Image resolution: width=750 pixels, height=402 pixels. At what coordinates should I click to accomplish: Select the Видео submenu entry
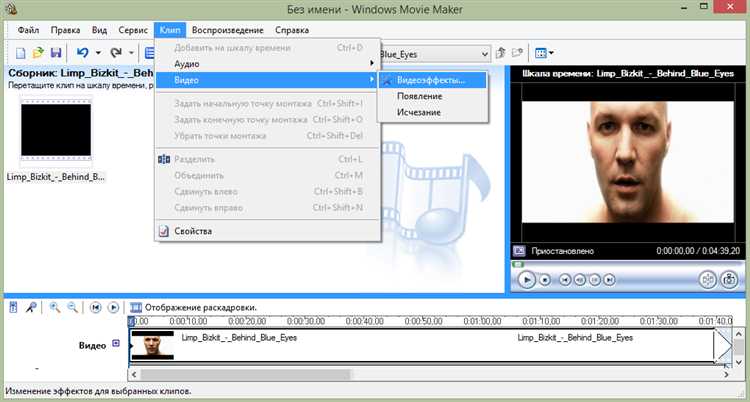click(267, 80)
